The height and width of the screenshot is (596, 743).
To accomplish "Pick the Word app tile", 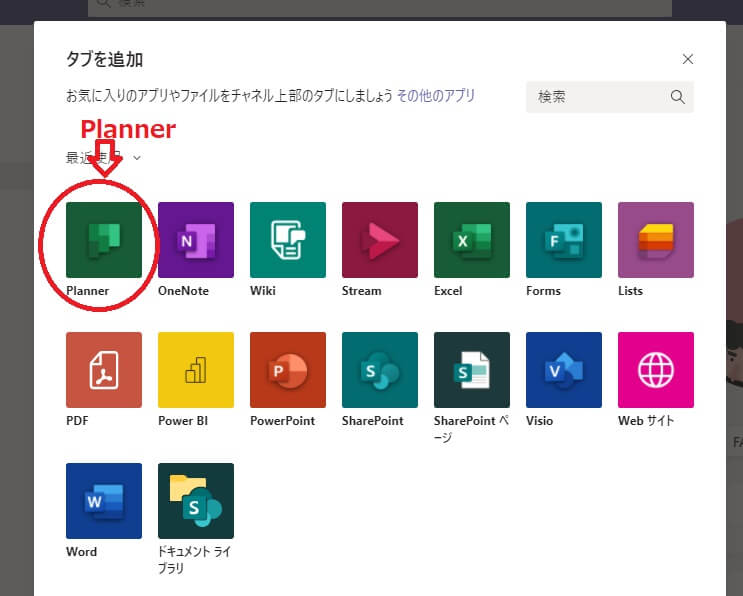I will [104, 500].
